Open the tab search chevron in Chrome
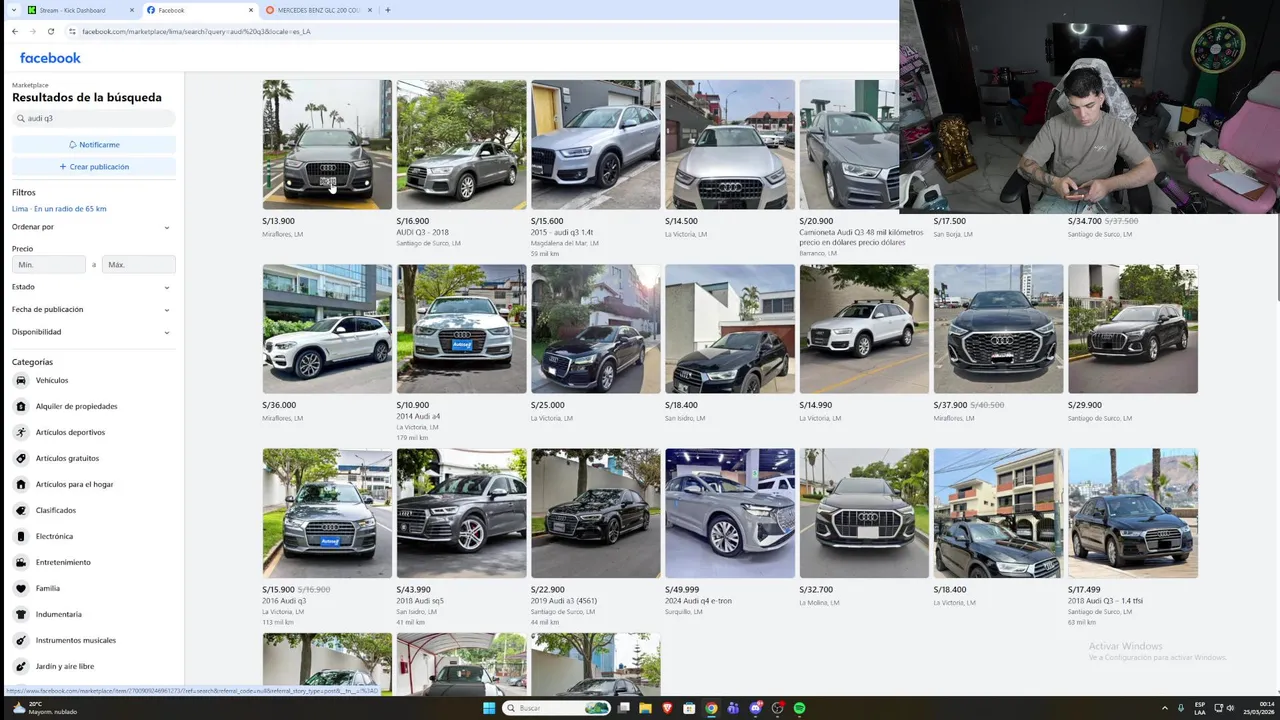Screen dimensions: 1280x720 pos(14,10)
